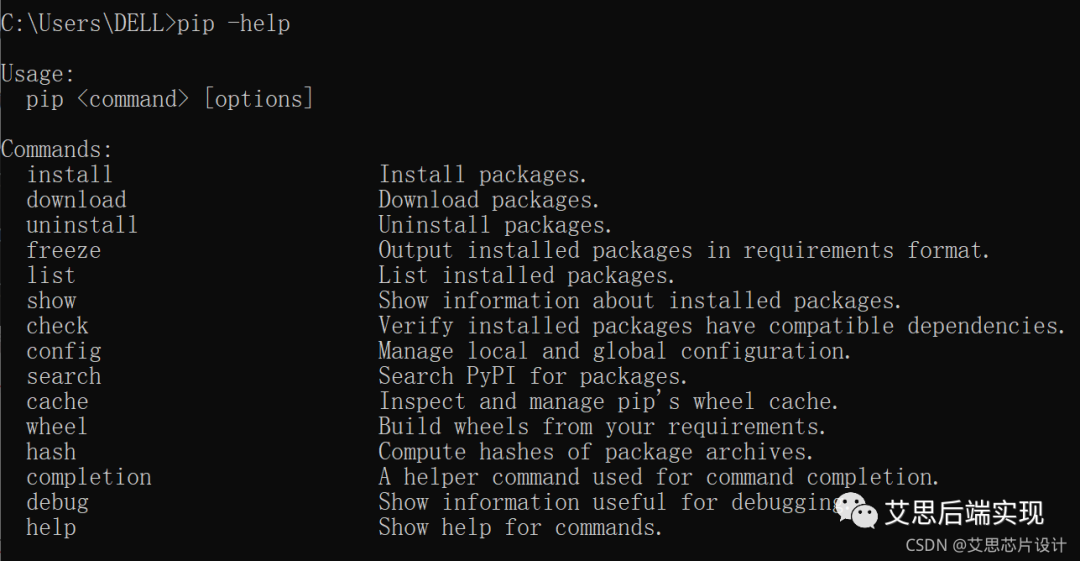The height and width of the screenshot is (561, 1080).
Task: Click the "cache" command name
Action: click(57, 402)
